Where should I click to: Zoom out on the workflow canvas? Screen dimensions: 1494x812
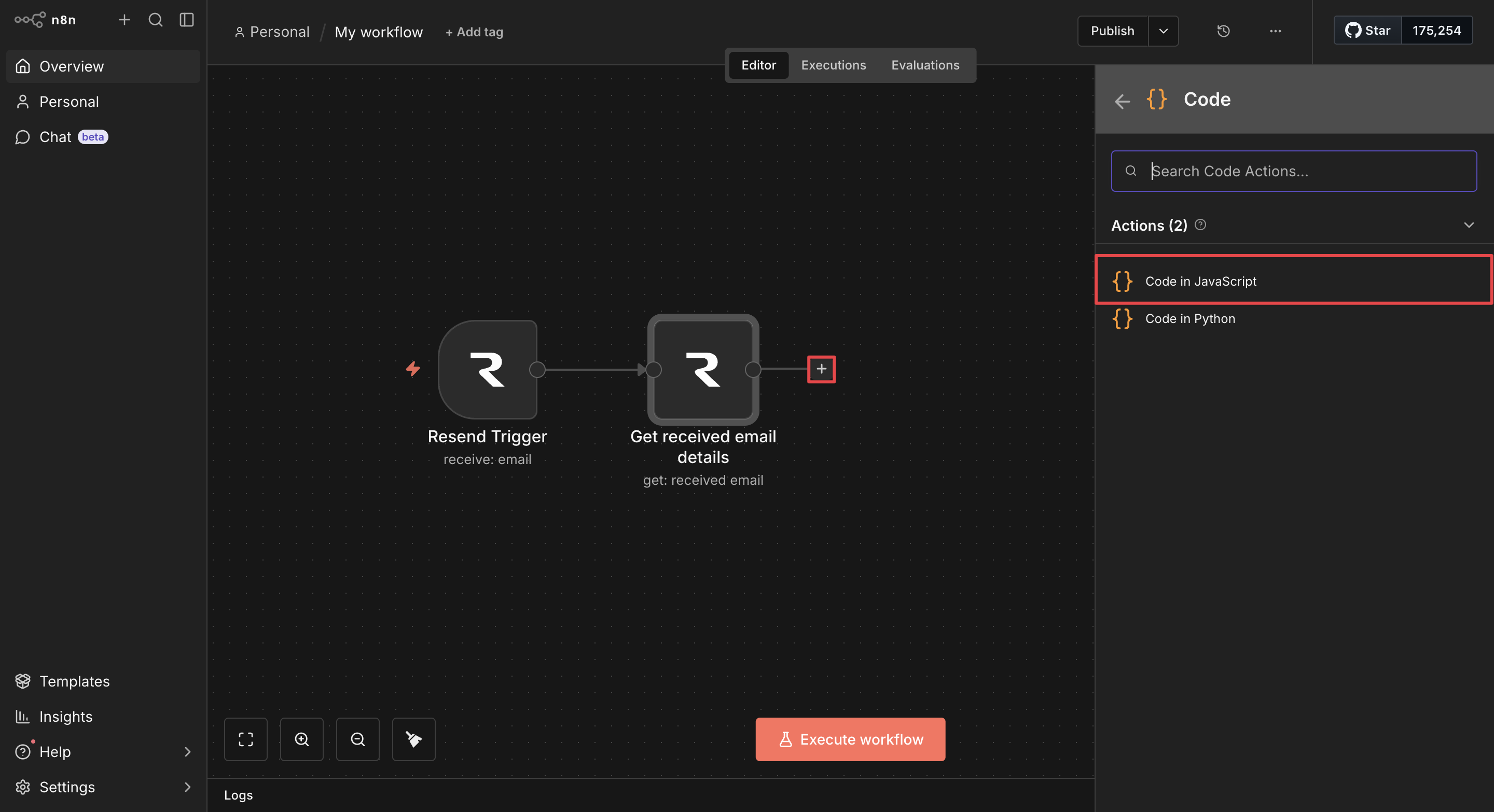point(358,739)
